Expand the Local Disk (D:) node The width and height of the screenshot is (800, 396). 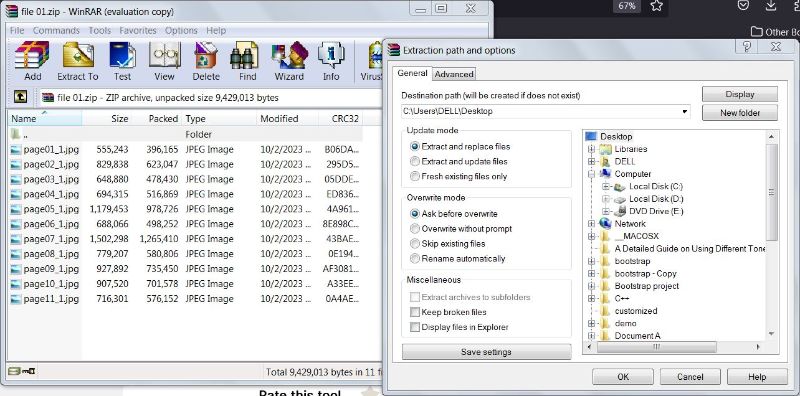pyautogui.click(x=606, y=199)
